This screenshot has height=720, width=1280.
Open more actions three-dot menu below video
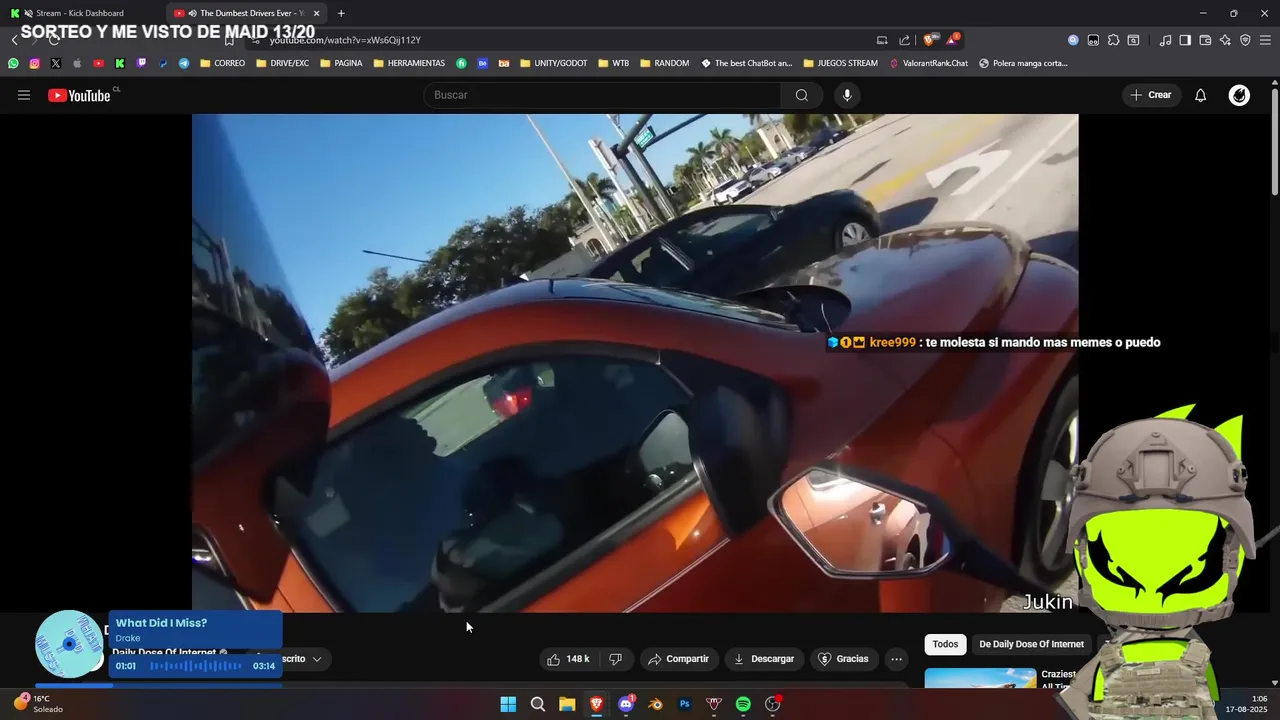(896, 659)
